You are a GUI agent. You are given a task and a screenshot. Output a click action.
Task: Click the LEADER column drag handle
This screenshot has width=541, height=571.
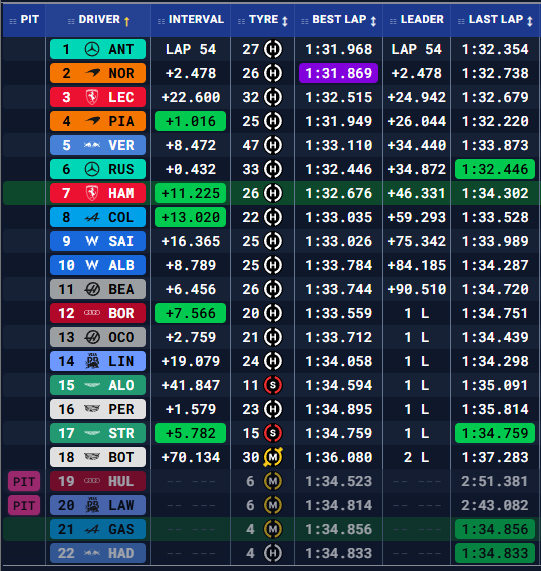(393, 21)
